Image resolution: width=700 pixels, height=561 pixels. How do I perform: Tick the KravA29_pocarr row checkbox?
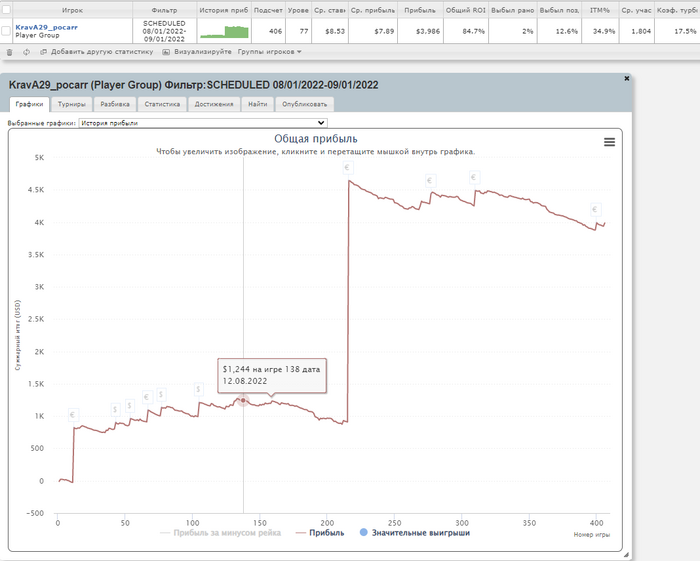(6, 31)
